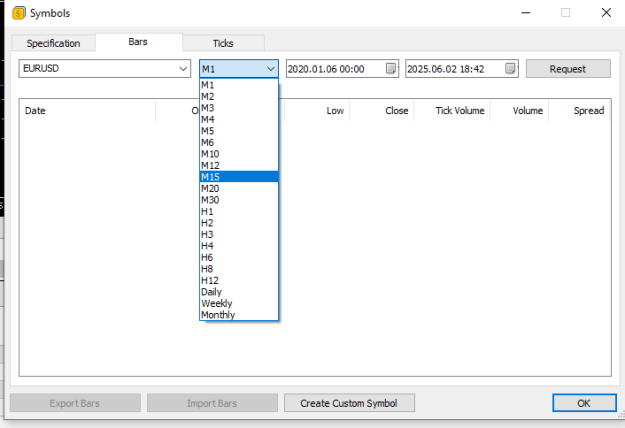Screen dimensions: 625x428
Task: Pick M30 in the timeframe list
Action: [239, 200]
